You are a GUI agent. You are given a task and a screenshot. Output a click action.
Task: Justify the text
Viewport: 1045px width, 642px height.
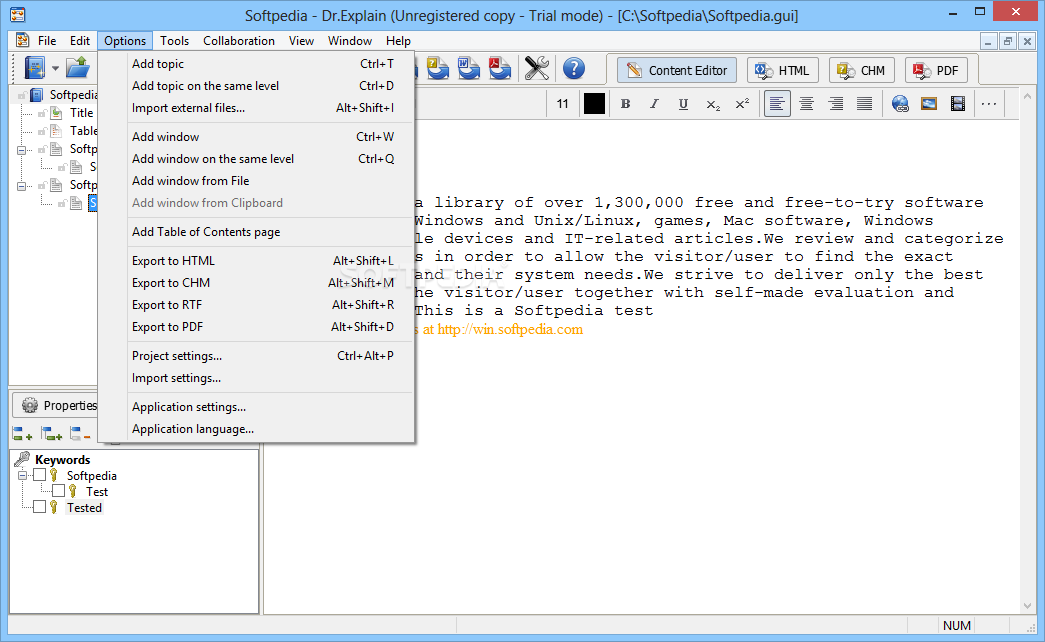(x=864, y=103)
